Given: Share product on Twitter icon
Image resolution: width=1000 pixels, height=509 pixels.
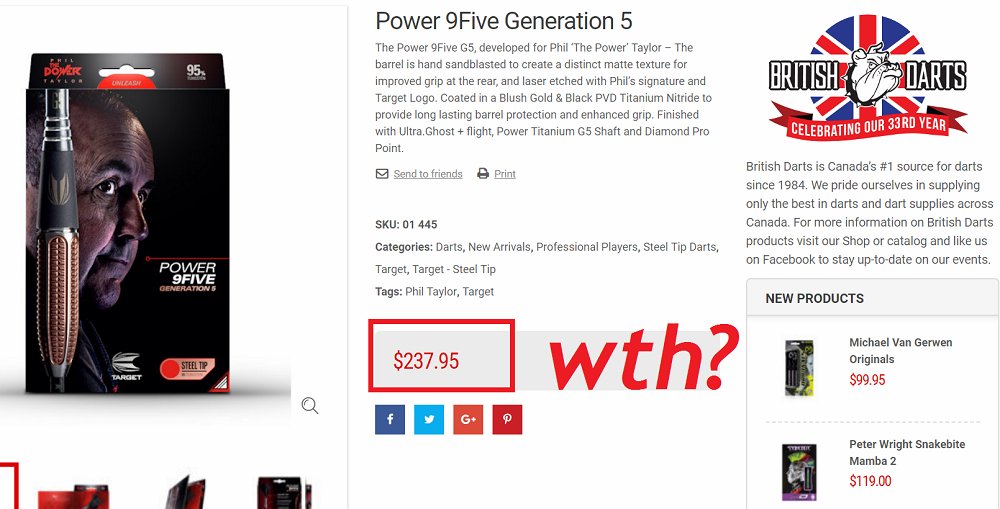Looking at the screenshot, I should pos(429,420).
